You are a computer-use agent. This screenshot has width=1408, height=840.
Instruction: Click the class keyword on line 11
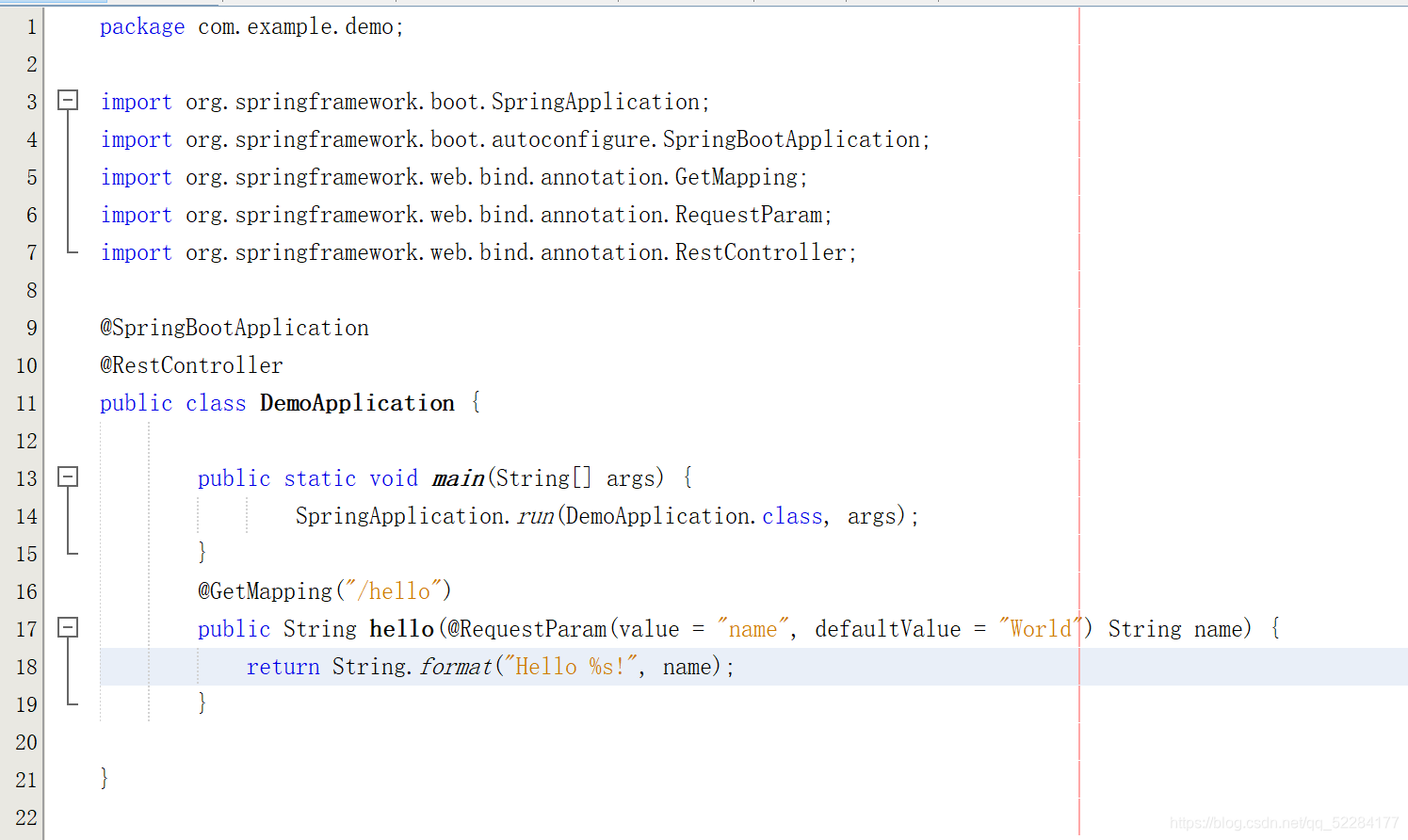(216, 403)
